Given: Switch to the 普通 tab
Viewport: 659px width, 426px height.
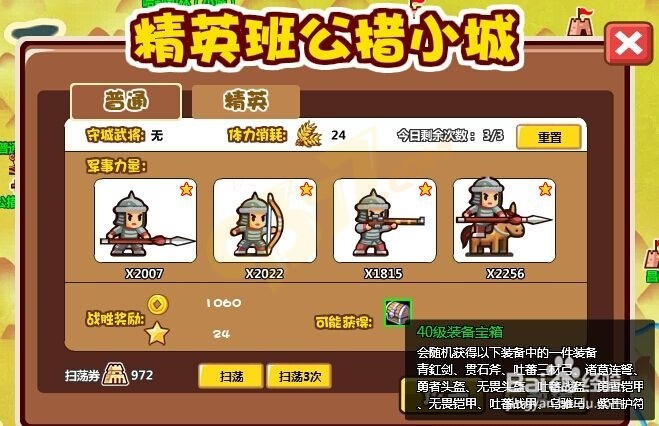Looking at the screenshot, I should [x=126, y=101].
